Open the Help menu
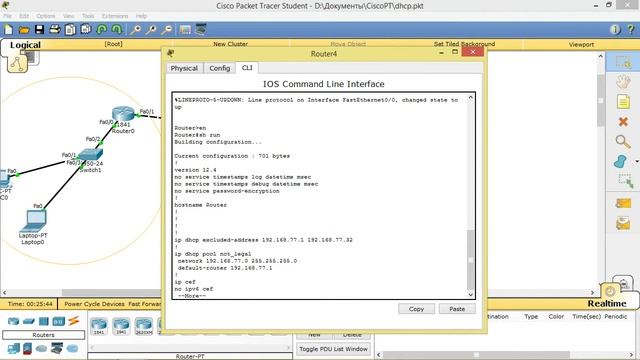Image resolution: width=640 pixels, height=360 pixels. tap(141, 16)
